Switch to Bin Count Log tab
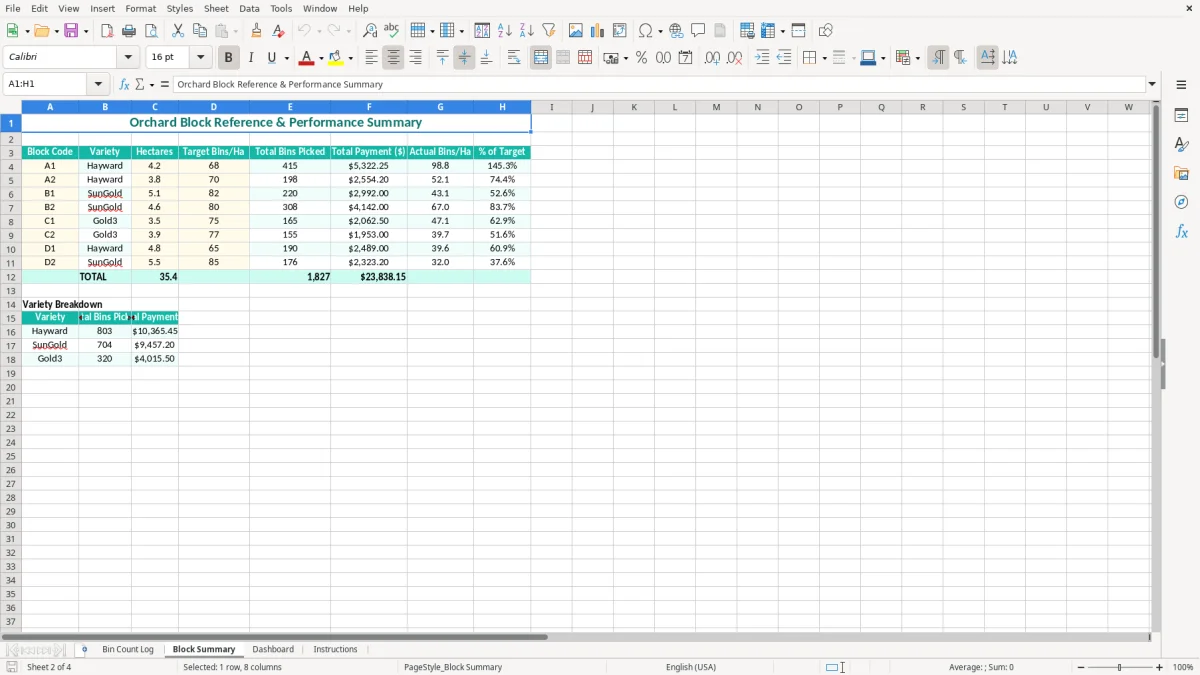This screenshot has height=675, width=1200. [128, 649]
